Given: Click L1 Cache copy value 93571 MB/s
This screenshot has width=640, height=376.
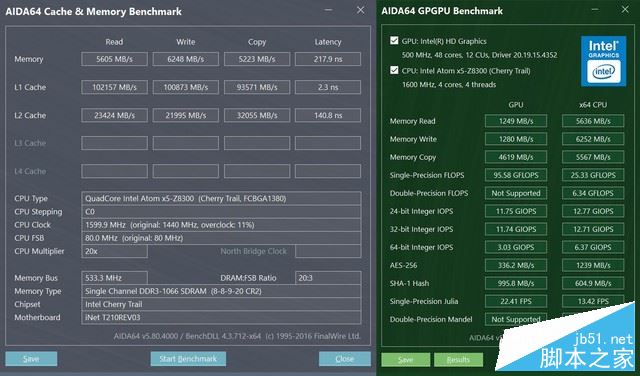Looking at the screenshot, I should (257, 87).
